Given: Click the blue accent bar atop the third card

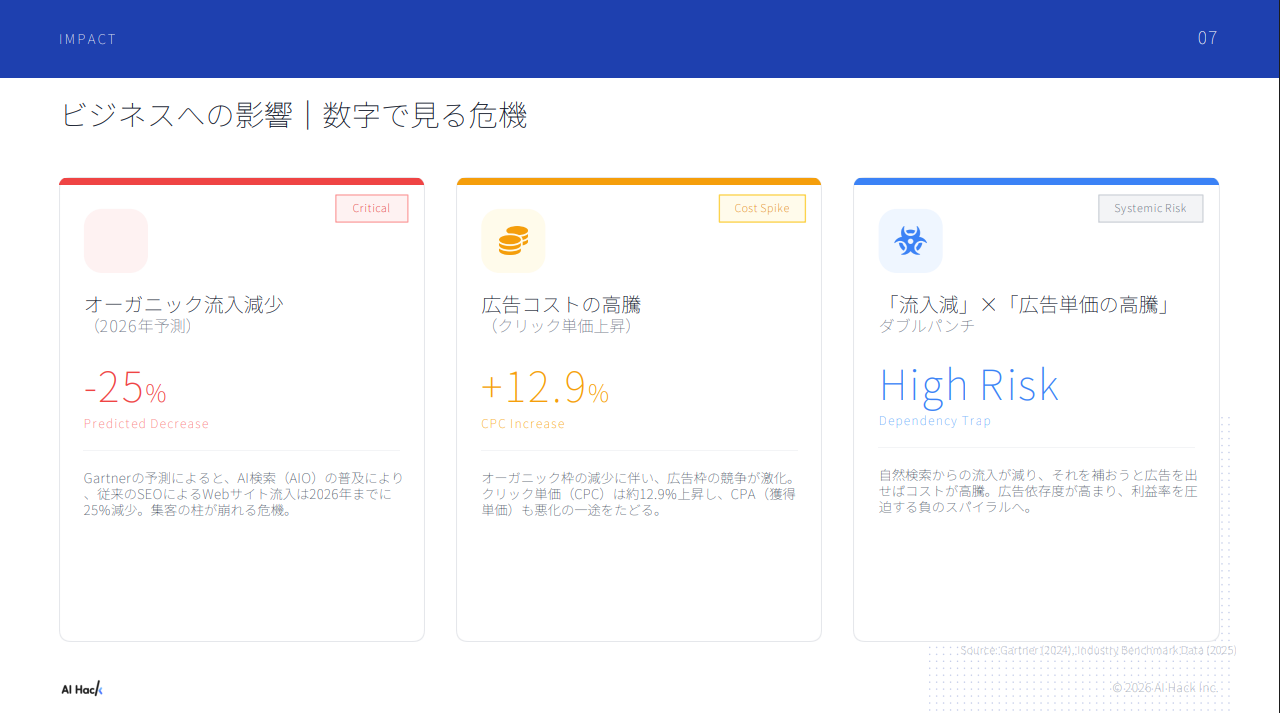Looking at the screenshot, I should (x=1035, y=181).
